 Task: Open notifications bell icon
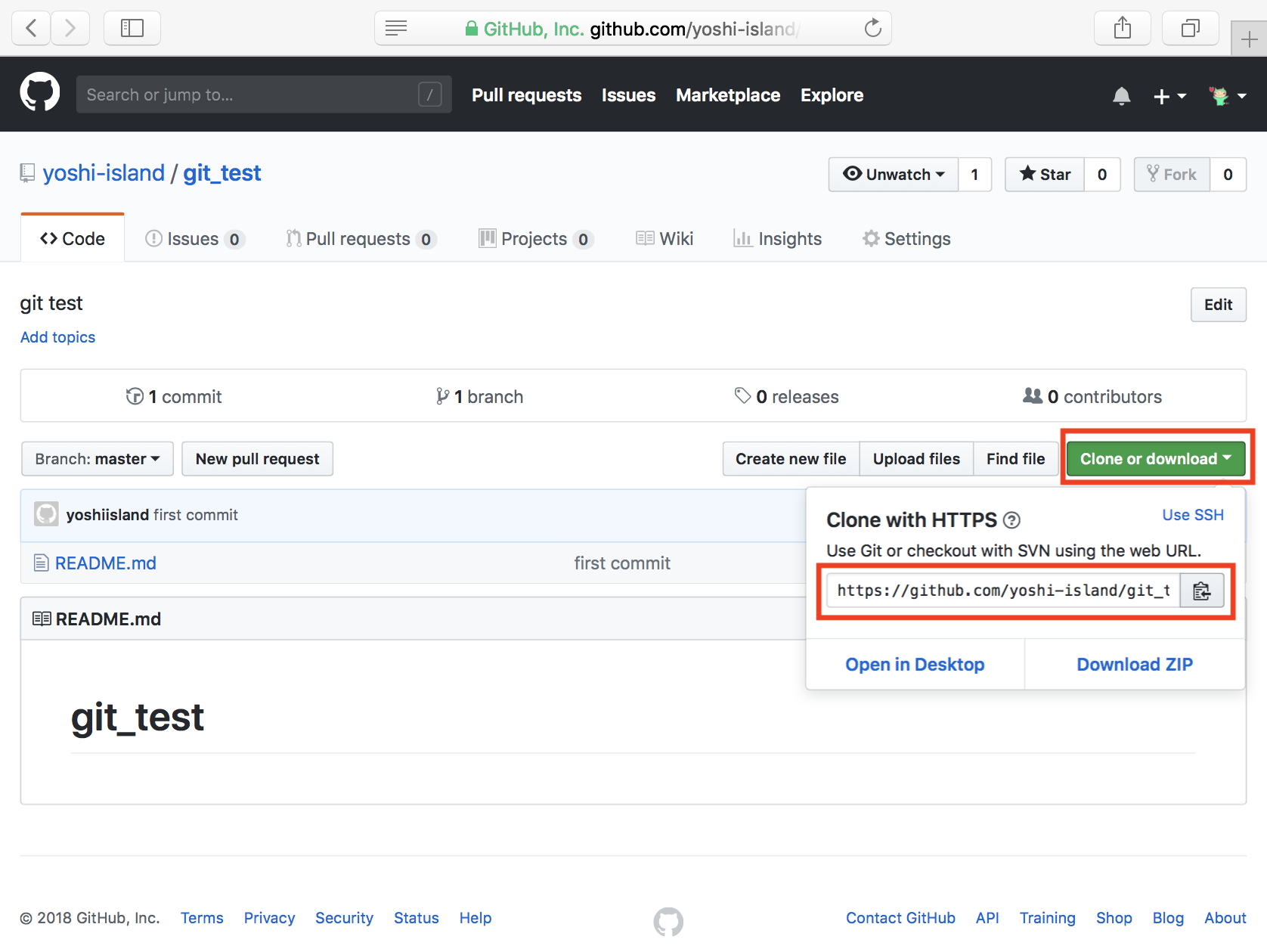1122,96
